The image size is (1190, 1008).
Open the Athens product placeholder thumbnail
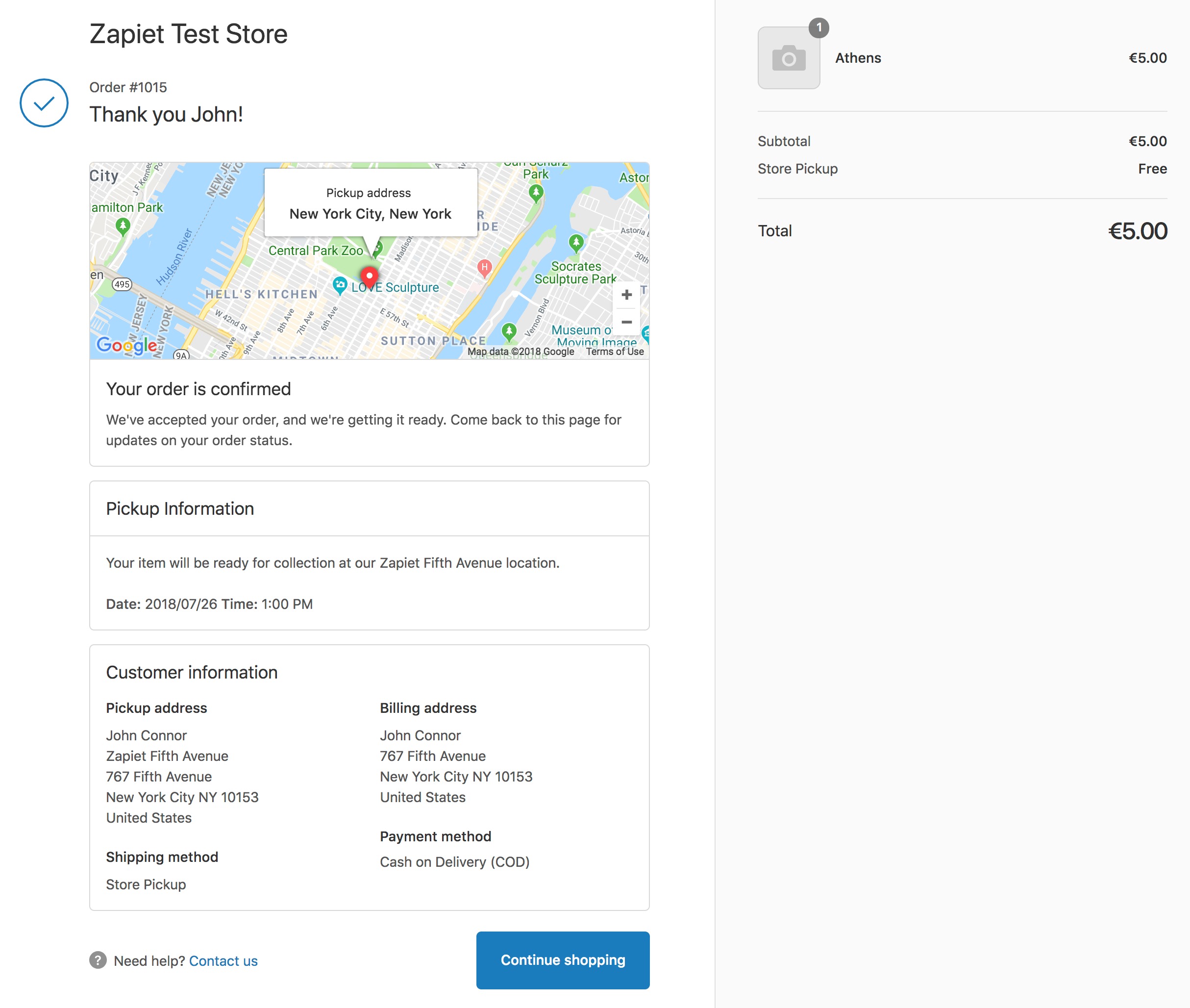point(789,58)
